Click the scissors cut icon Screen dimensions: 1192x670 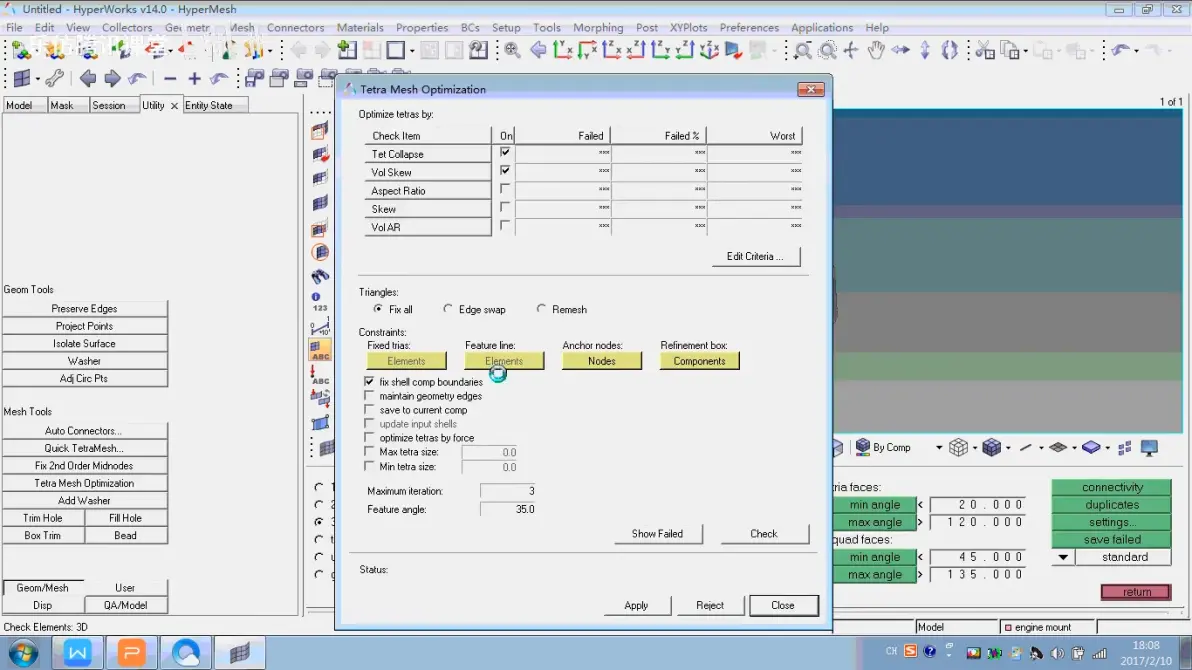(x=984, y=51)
